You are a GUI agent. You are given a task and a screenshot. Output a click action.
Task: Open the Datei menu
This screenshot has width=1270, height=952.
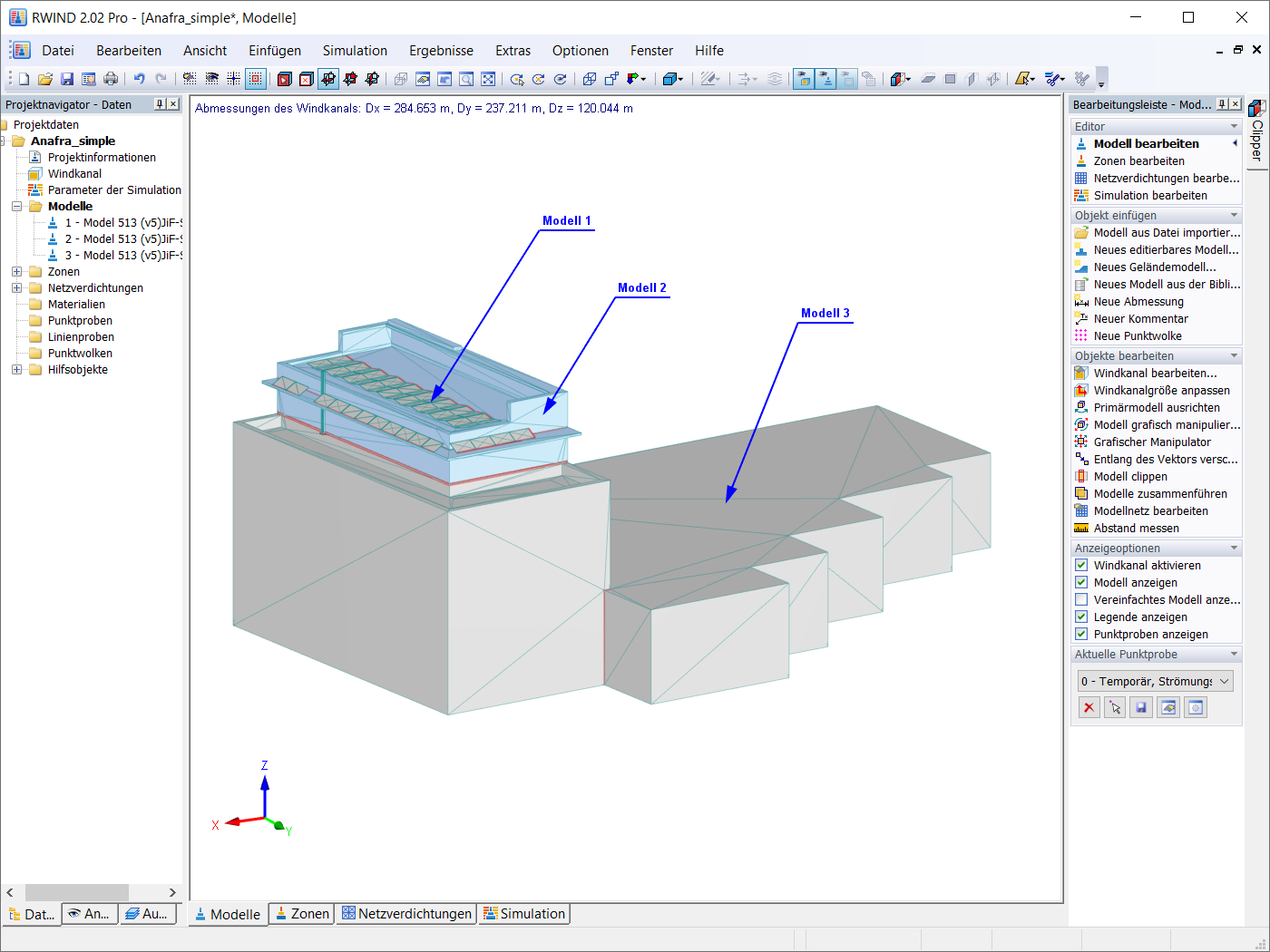[x=58, y=51]
